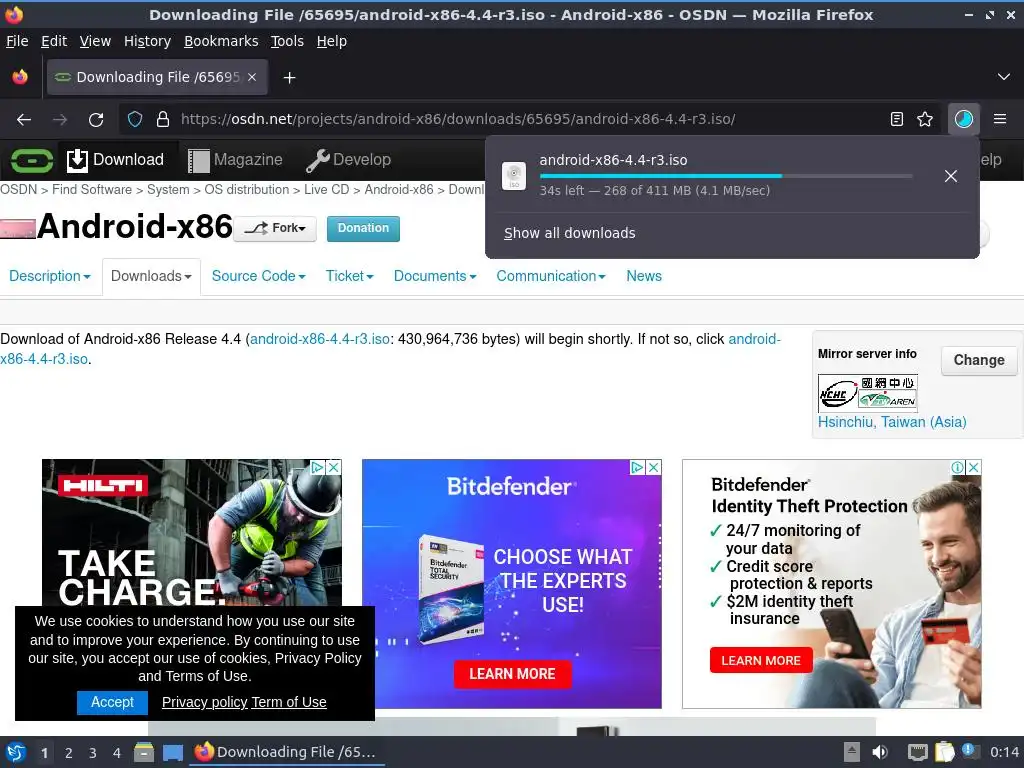This screenshot has width=1024, height=768.
Task: Expand the Description dropdown tab
Action: click(x=50, y=276)
